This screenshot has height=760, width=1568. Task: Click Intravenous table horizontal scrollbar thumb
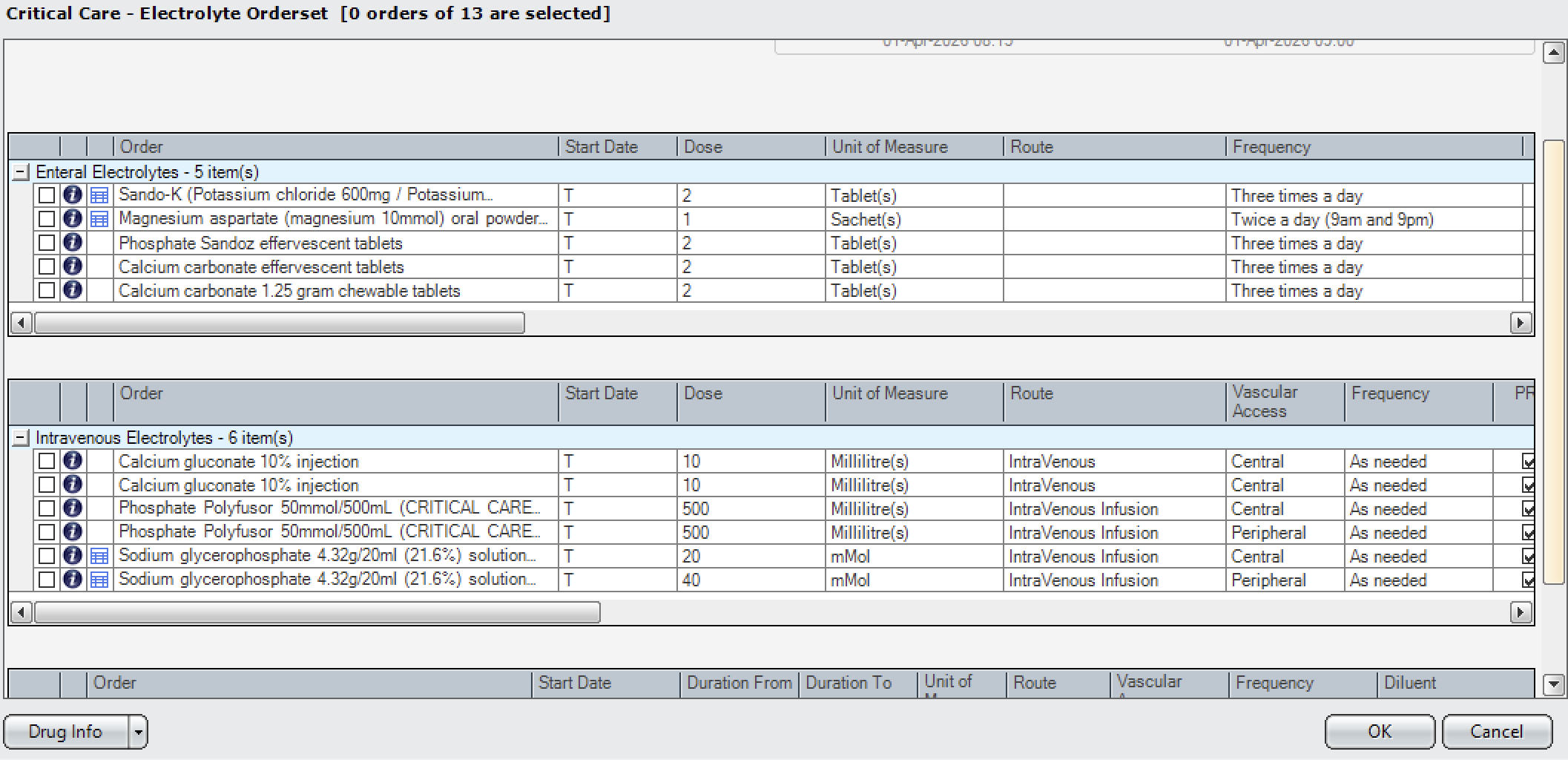coord(317,612)
